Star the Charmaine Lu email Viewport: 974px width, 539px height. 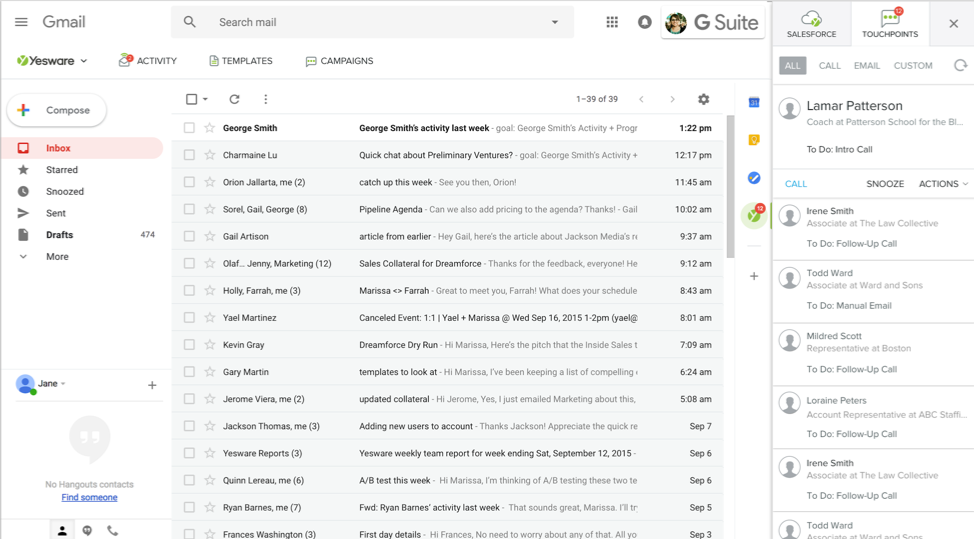coord(210,155)
